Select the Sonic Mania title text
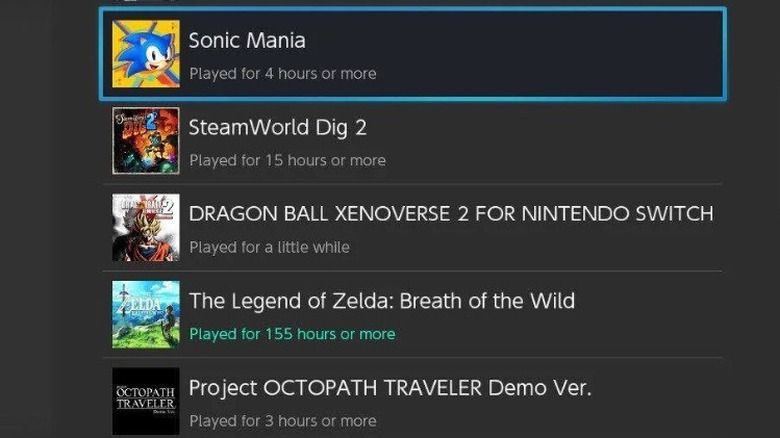 [x=247, y=41]
